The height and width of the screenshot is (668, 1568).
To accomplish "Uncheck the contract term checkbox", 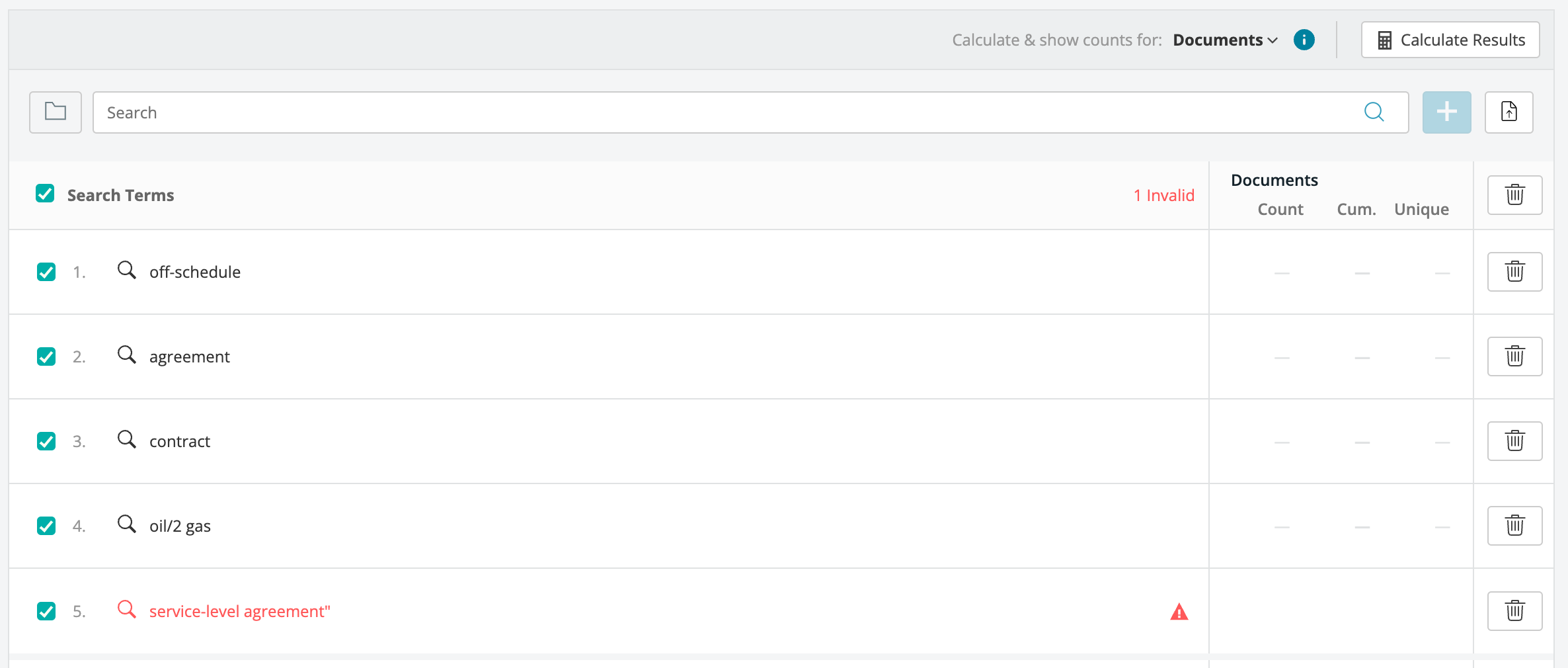I will tap(46, 441).
